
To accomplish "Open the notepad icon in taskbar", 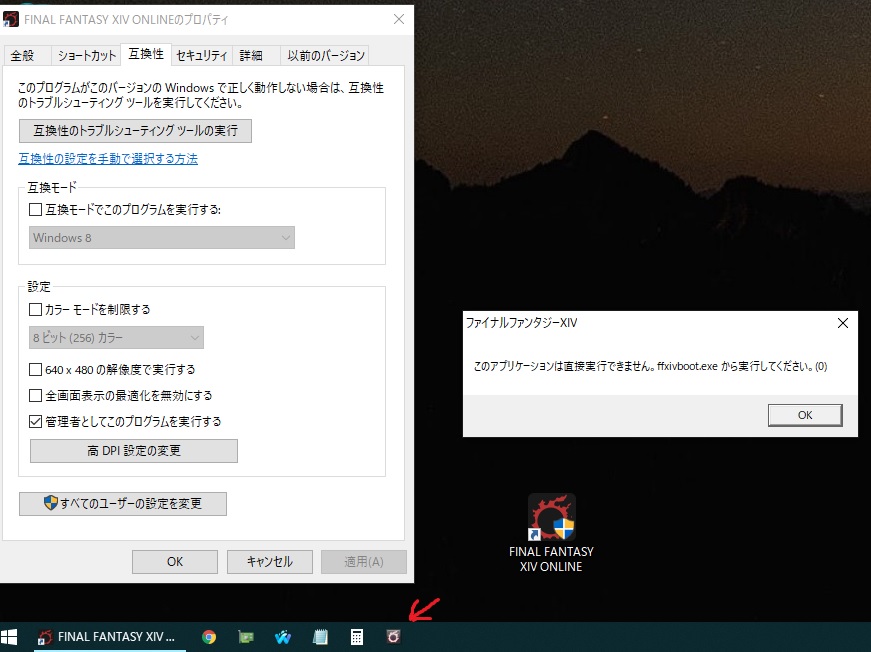I will pyautogui.click(x=320, y=637).
